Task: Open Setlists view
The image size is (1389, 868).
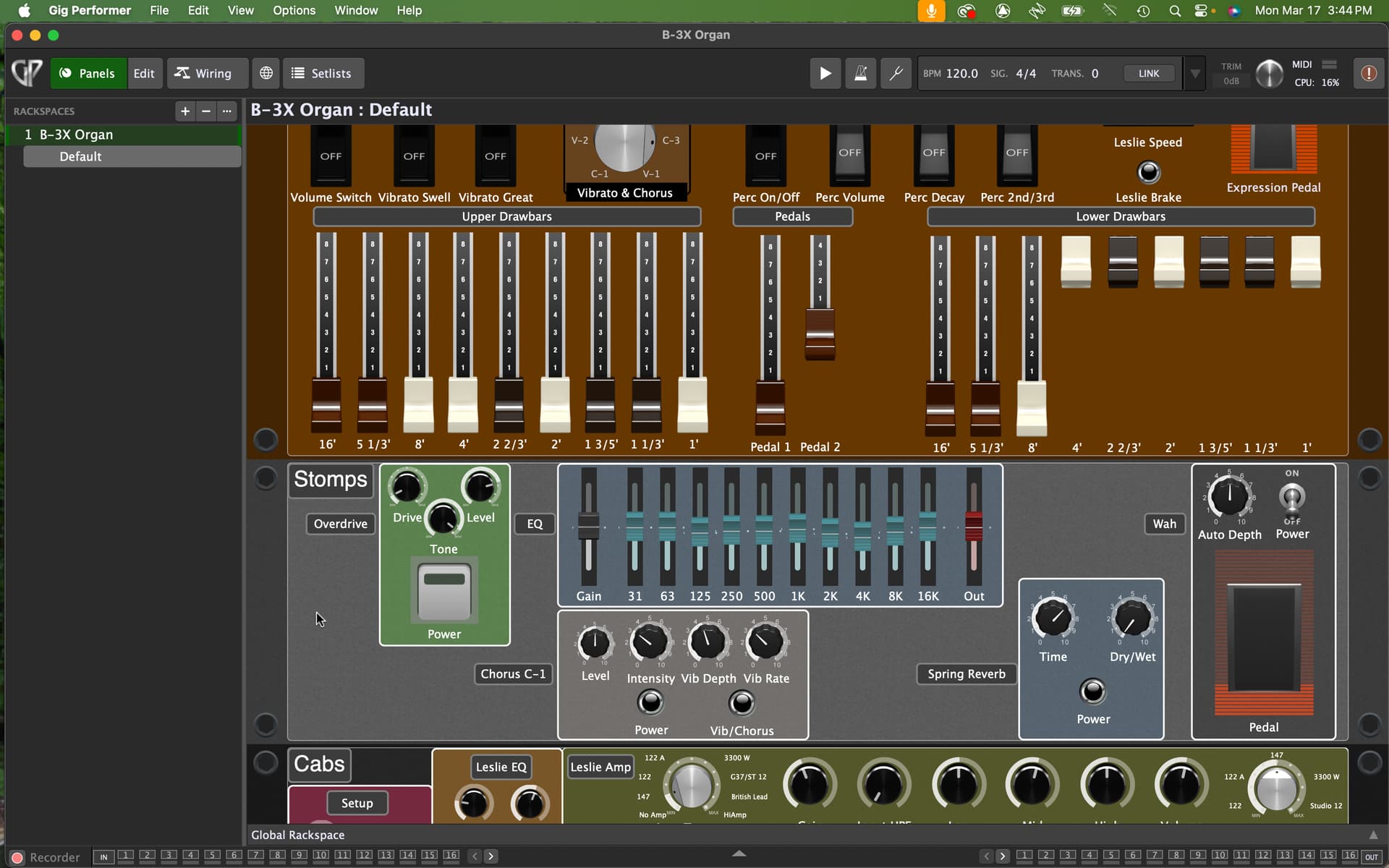Action: (x=322, y=73)
